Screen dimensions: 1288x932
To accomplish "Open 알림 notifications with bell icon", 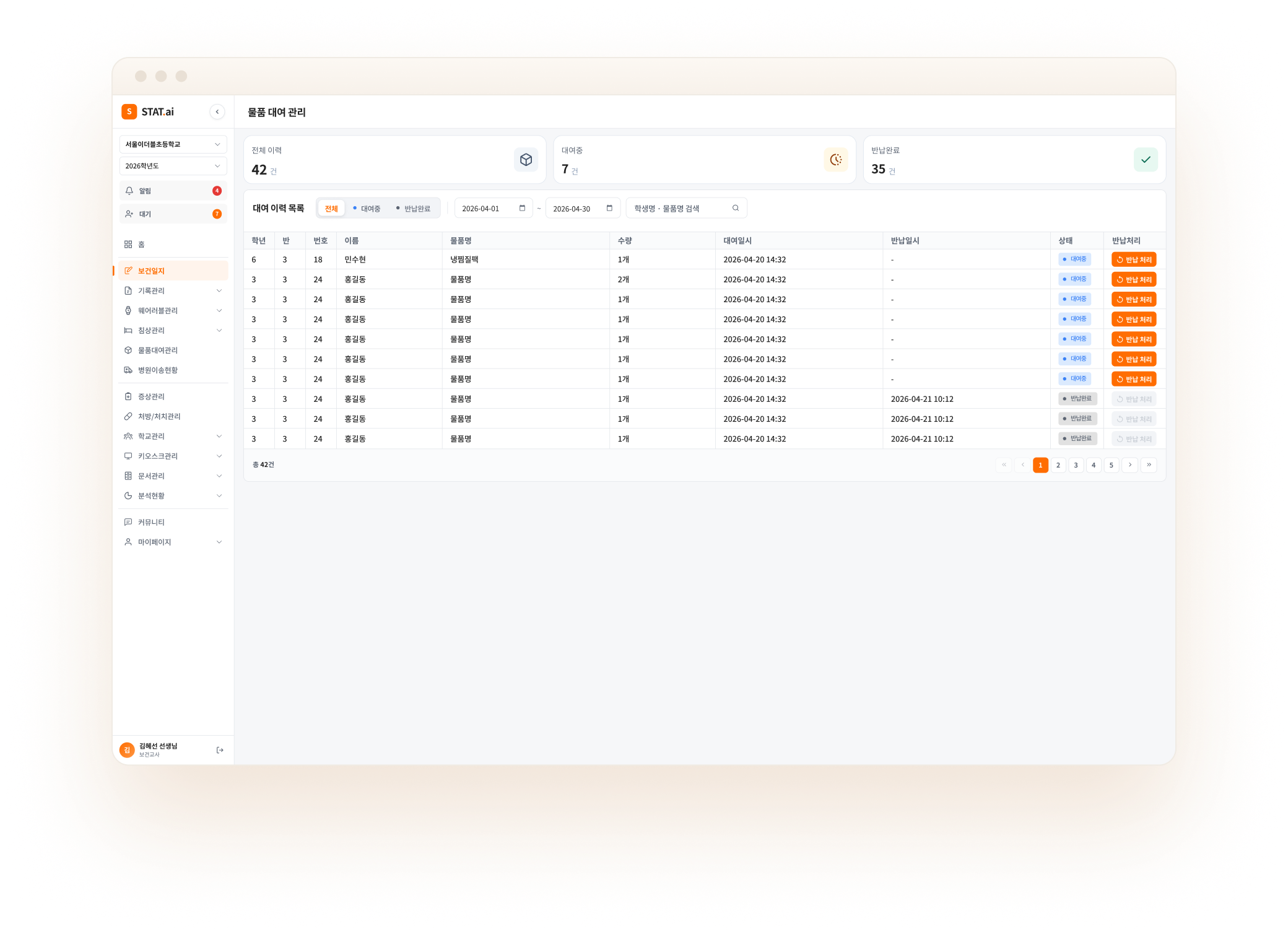I will (x=173, y=191).
